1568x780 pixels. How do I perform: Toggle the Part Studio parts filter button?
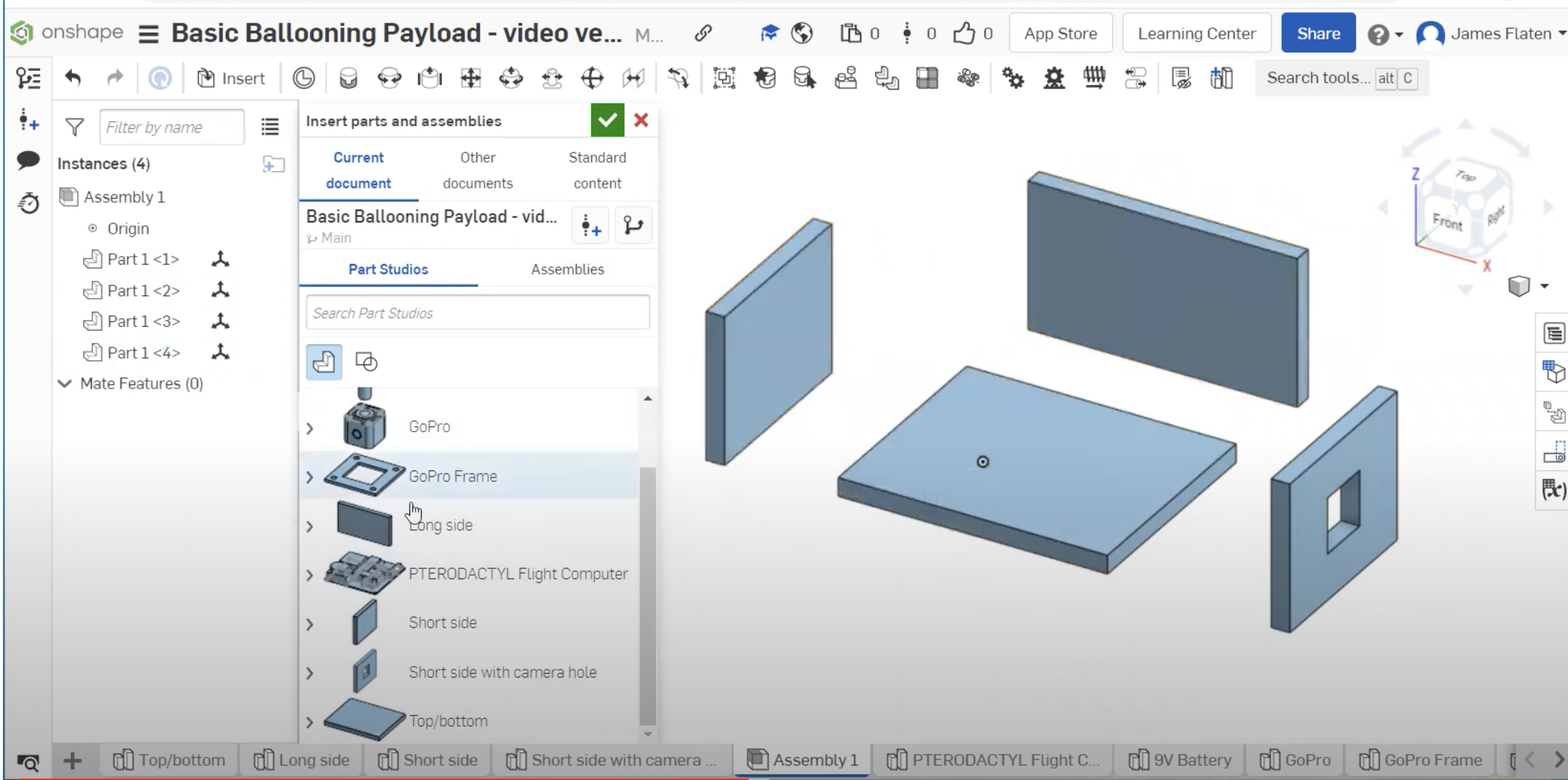click(323, 362)
